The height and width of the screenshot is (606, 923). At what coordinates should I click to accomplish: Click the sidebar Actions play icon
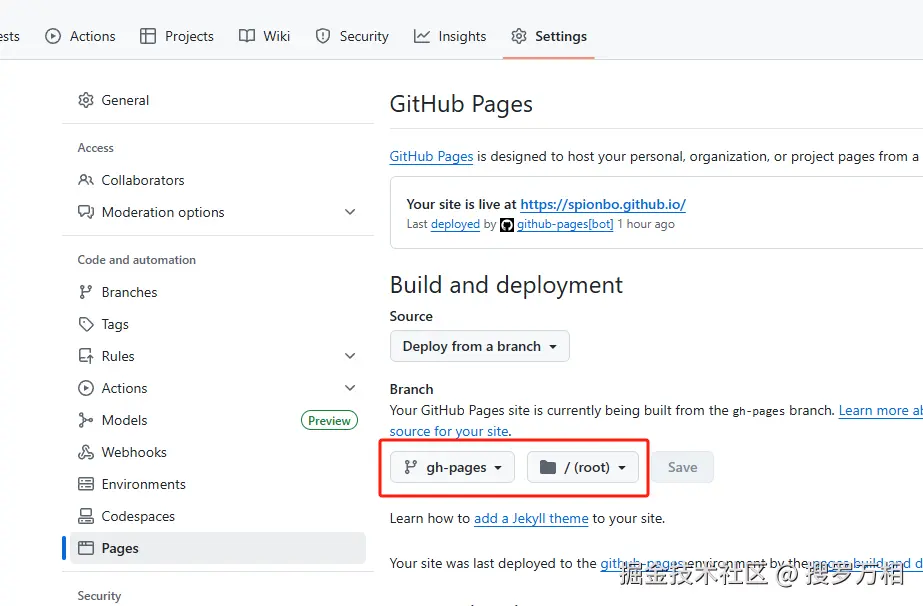[x=86, y=388]
